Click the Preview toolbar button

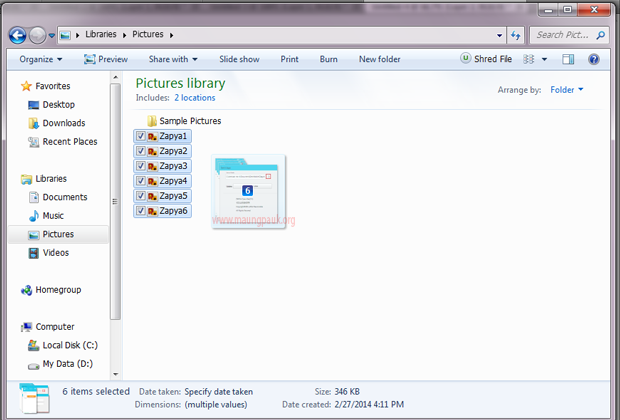pyautogui.click(x=106, y=59)
